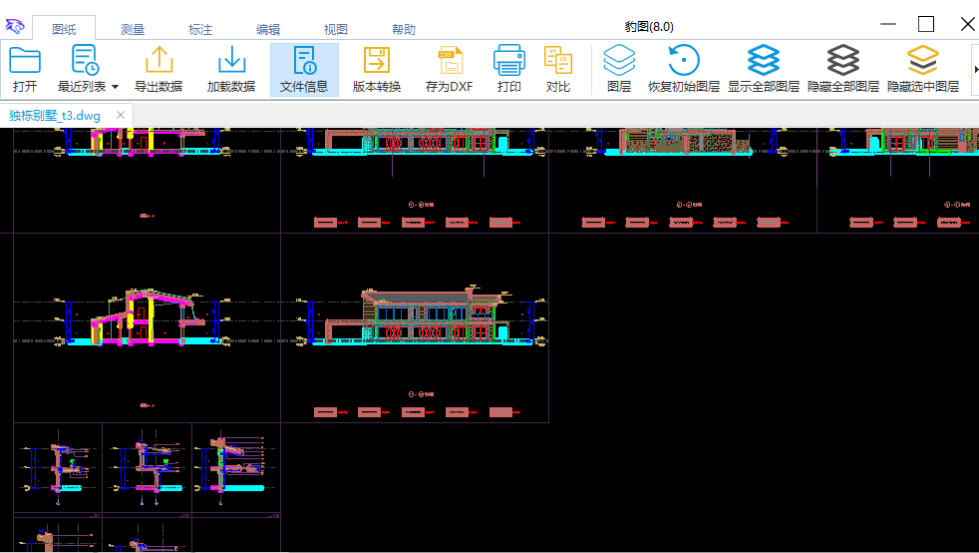Select 存为DXF save as DXF
This screenshot has height=553, width=979.
(449, 62)
